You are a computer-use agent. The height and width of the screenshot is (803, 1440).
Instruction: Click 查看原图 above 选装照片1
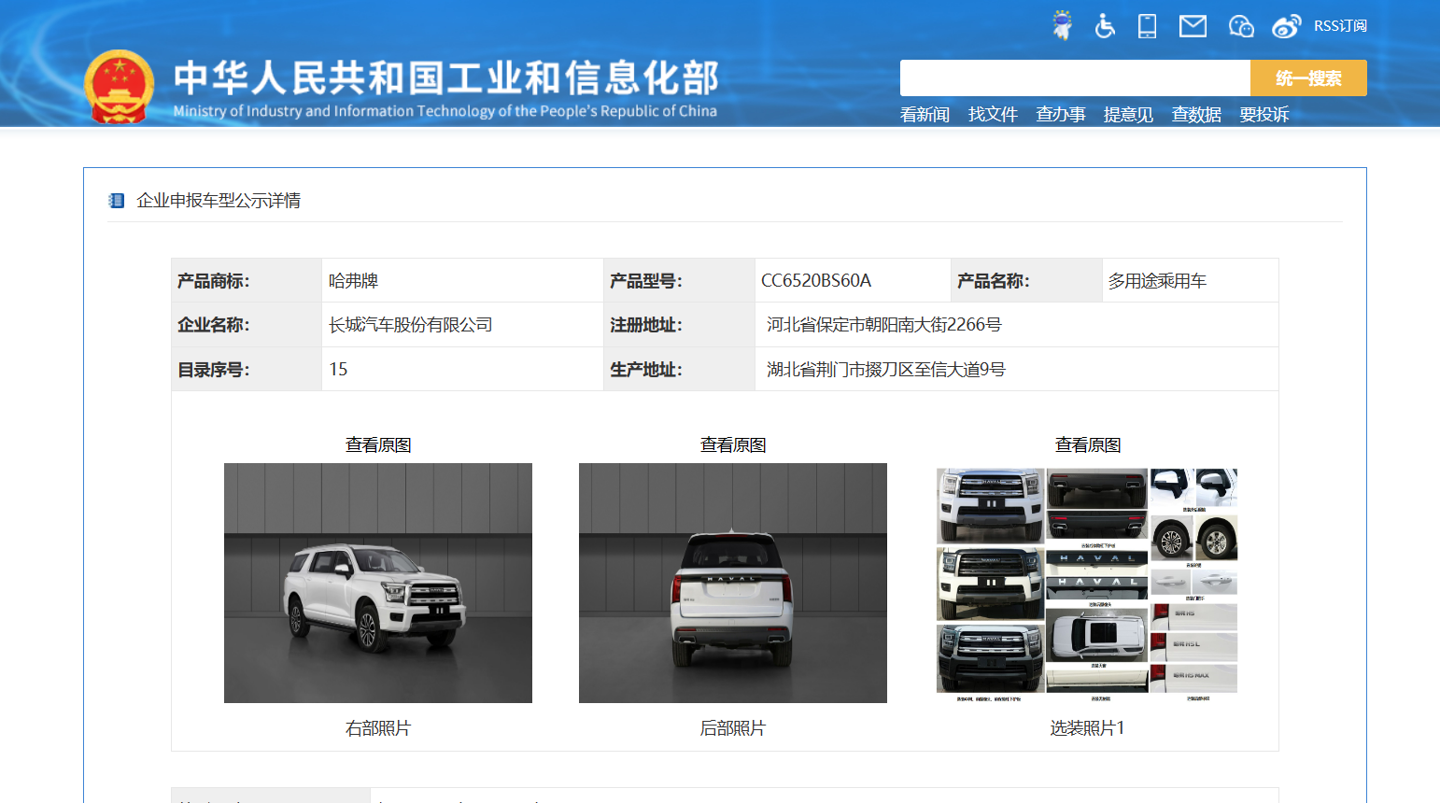coord(1088,445)
